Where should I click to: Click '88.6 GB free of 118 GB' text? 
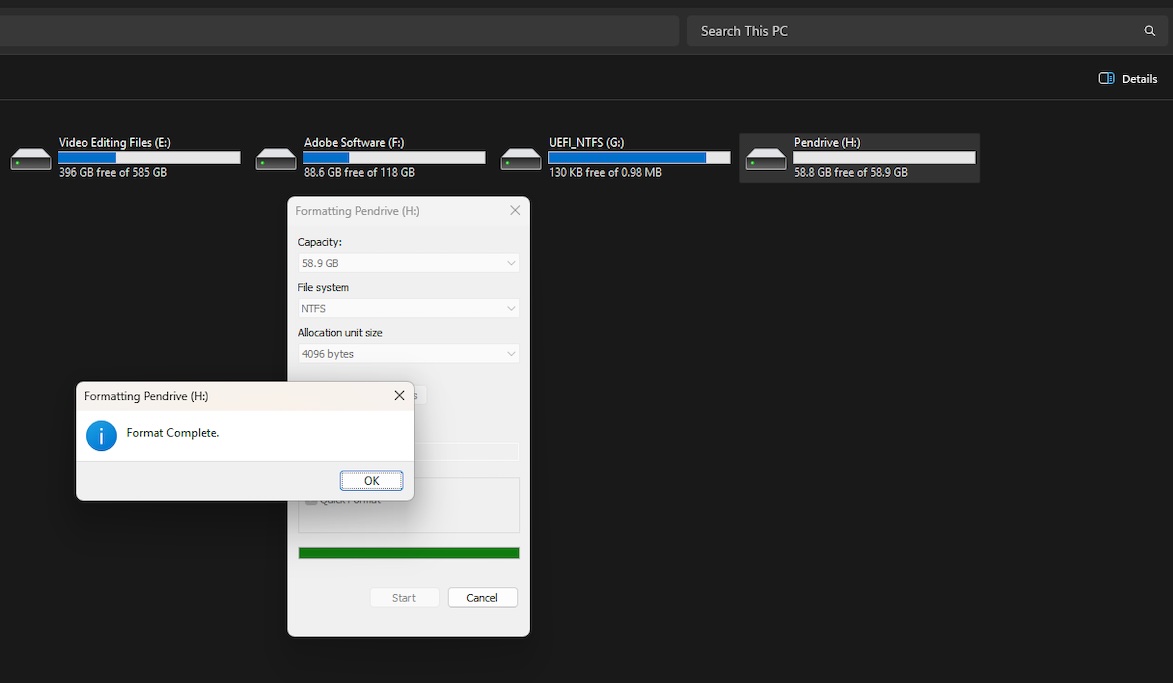point(359,172)
